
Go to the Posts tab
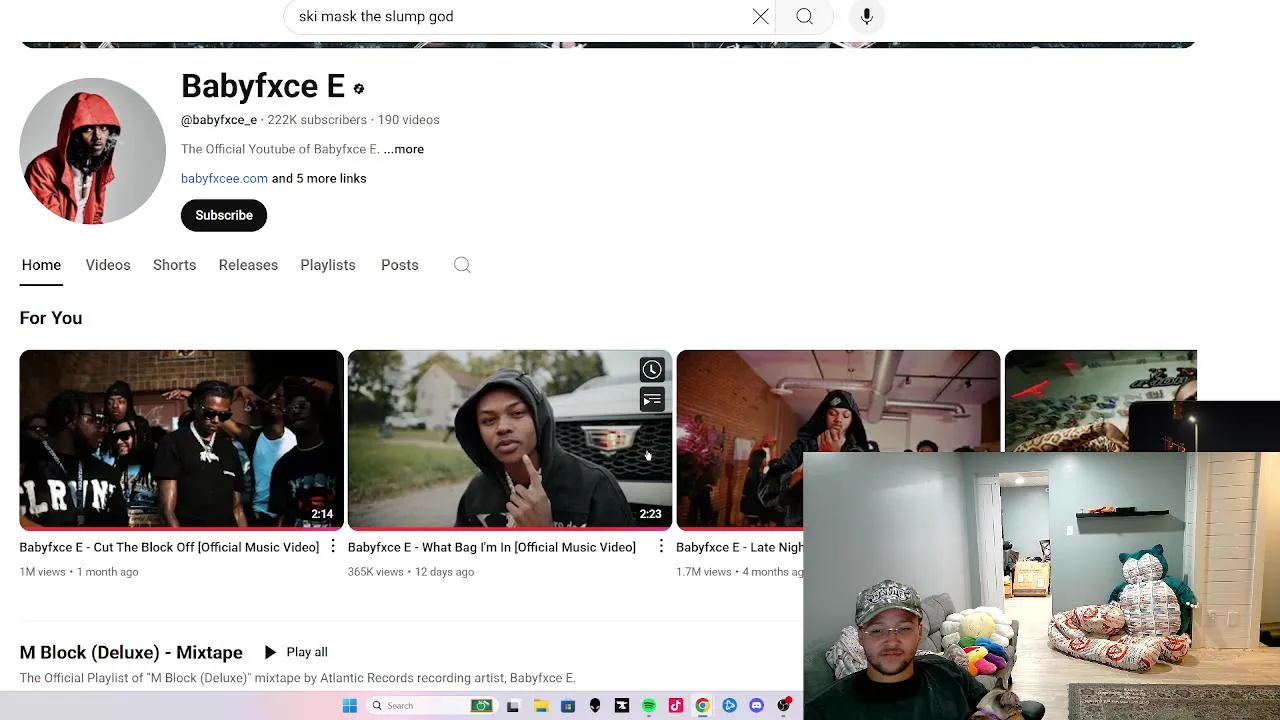pyautogui.click(x=399, y=265)
